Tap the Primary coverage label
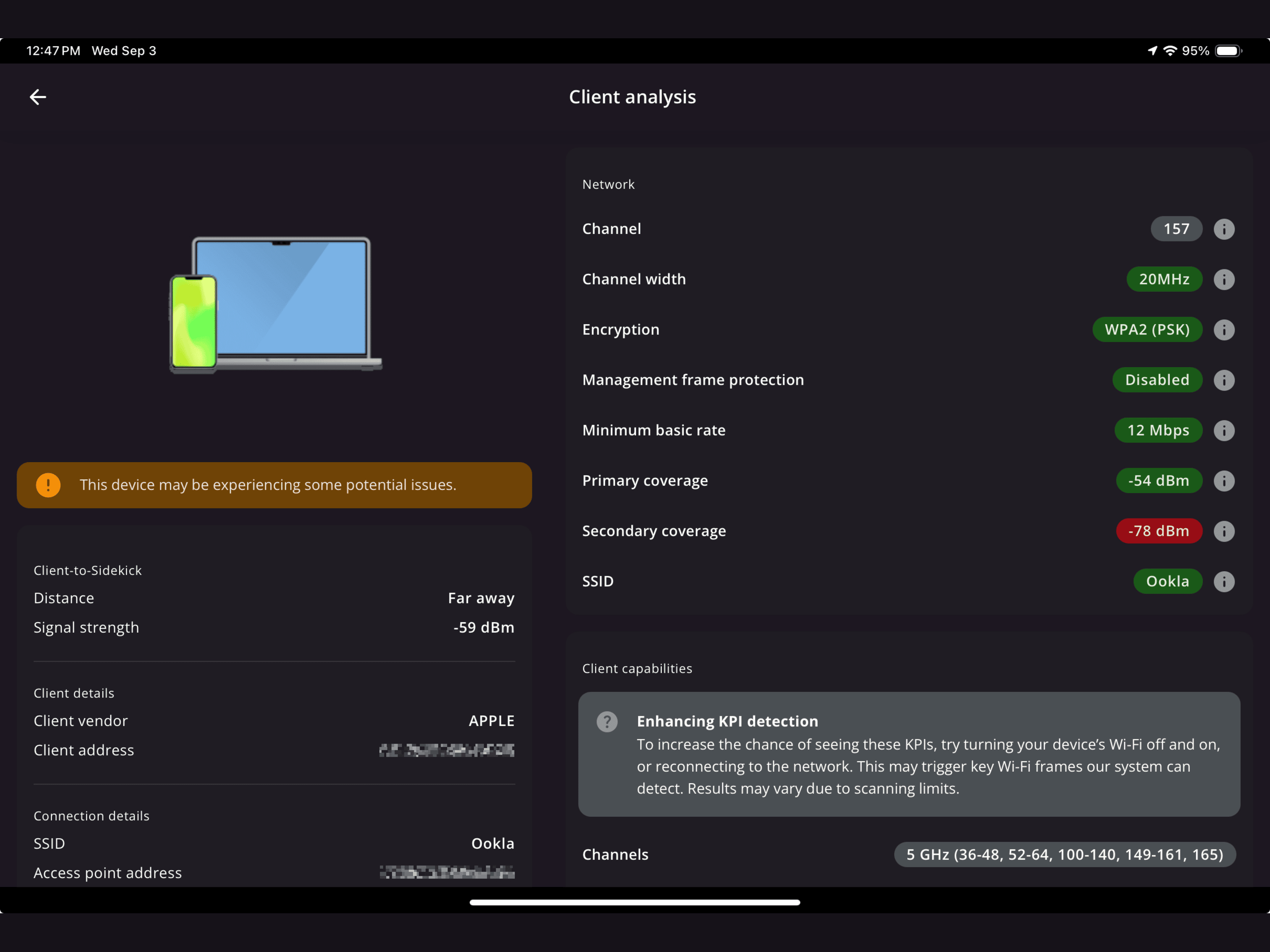The image size is (1270, 952). (645, 481)
